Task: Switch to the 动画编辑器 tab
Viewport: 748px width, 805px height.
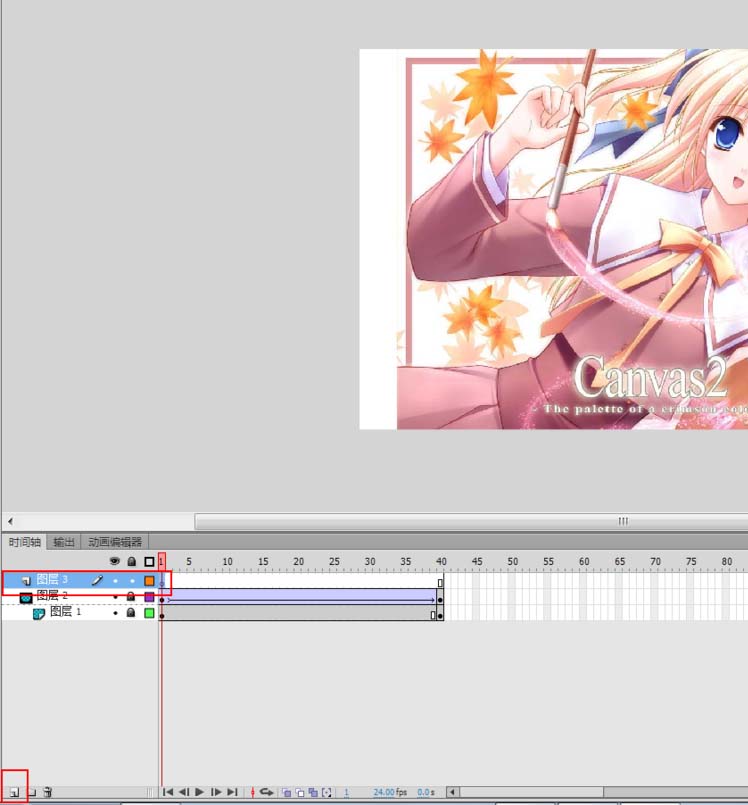Action: click(115, 542)
